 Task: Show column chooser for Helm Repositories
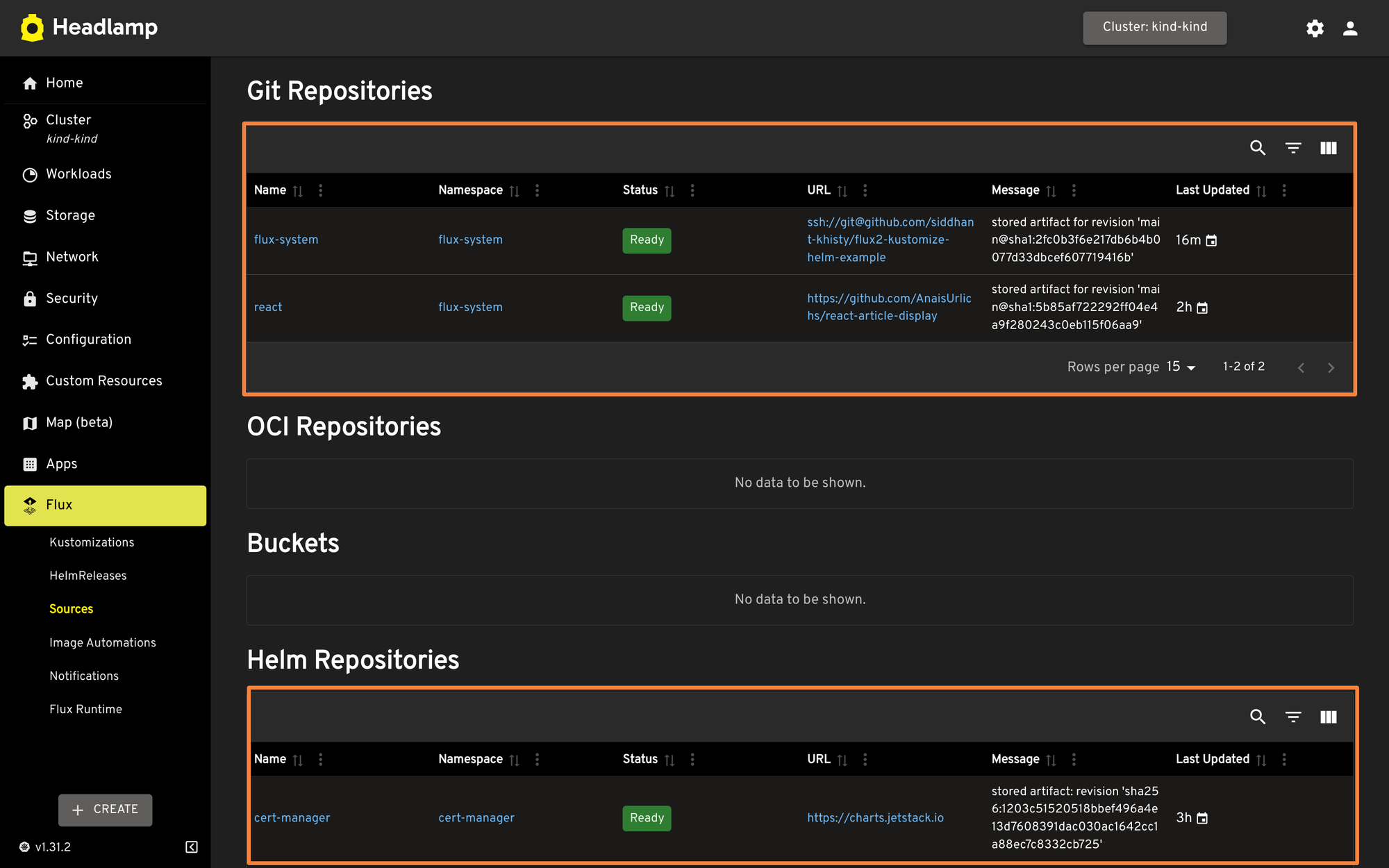pos(1329,717)
